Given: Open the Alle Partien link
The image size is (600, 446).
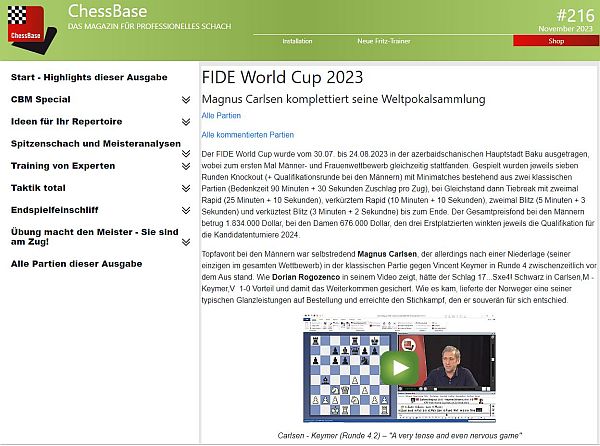Looking at the screenshot, I should [221, 116].
